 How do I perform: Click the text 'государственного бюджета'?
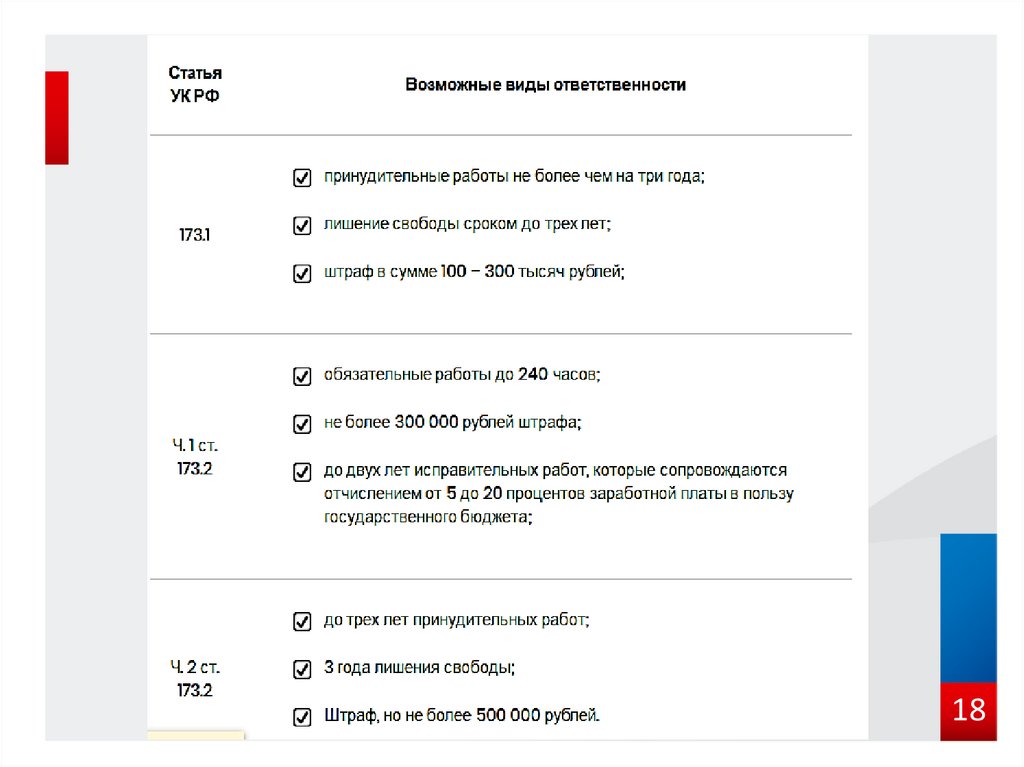426,518
